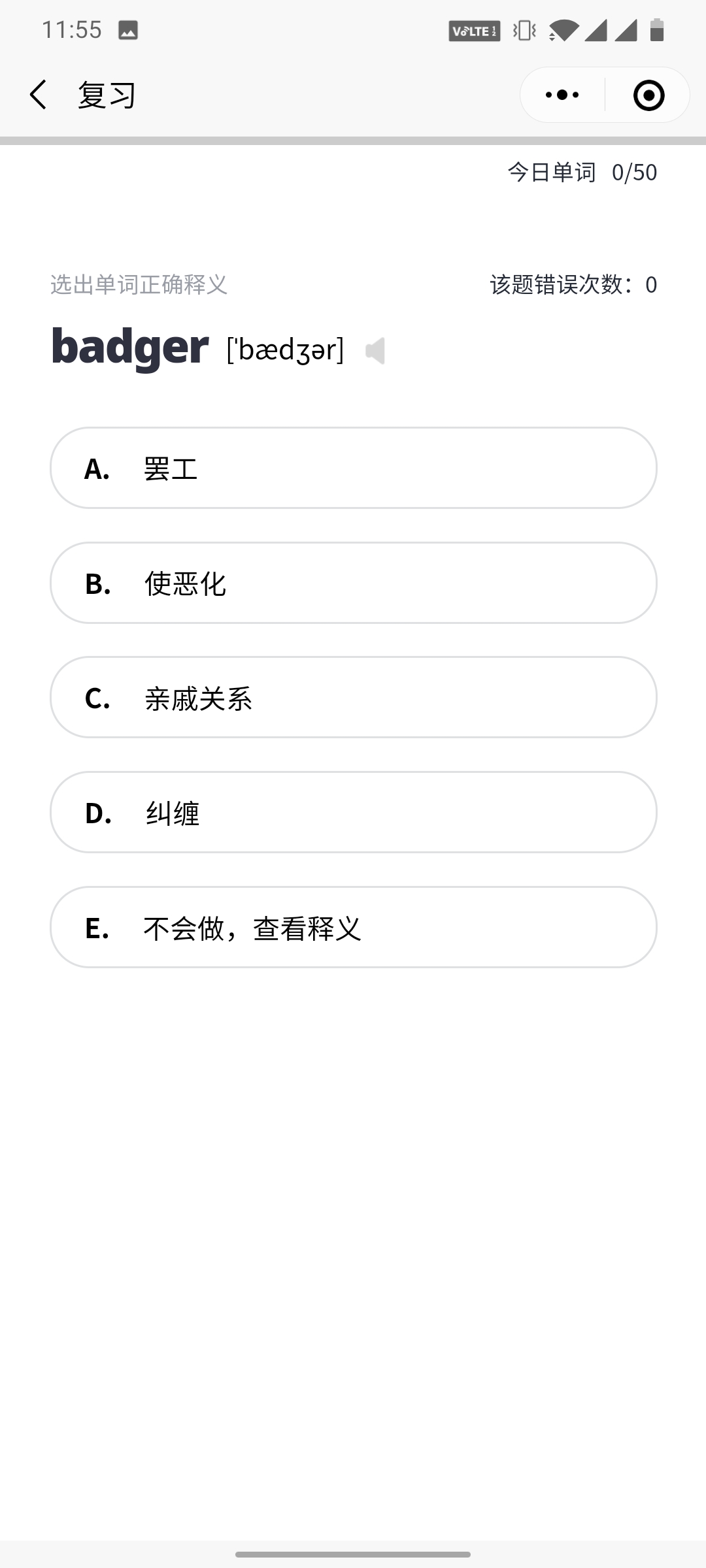This screenshot has width=706, height=1568.
Task: Tap the vibrate mode status icon
Action: (x=524, y=30)
